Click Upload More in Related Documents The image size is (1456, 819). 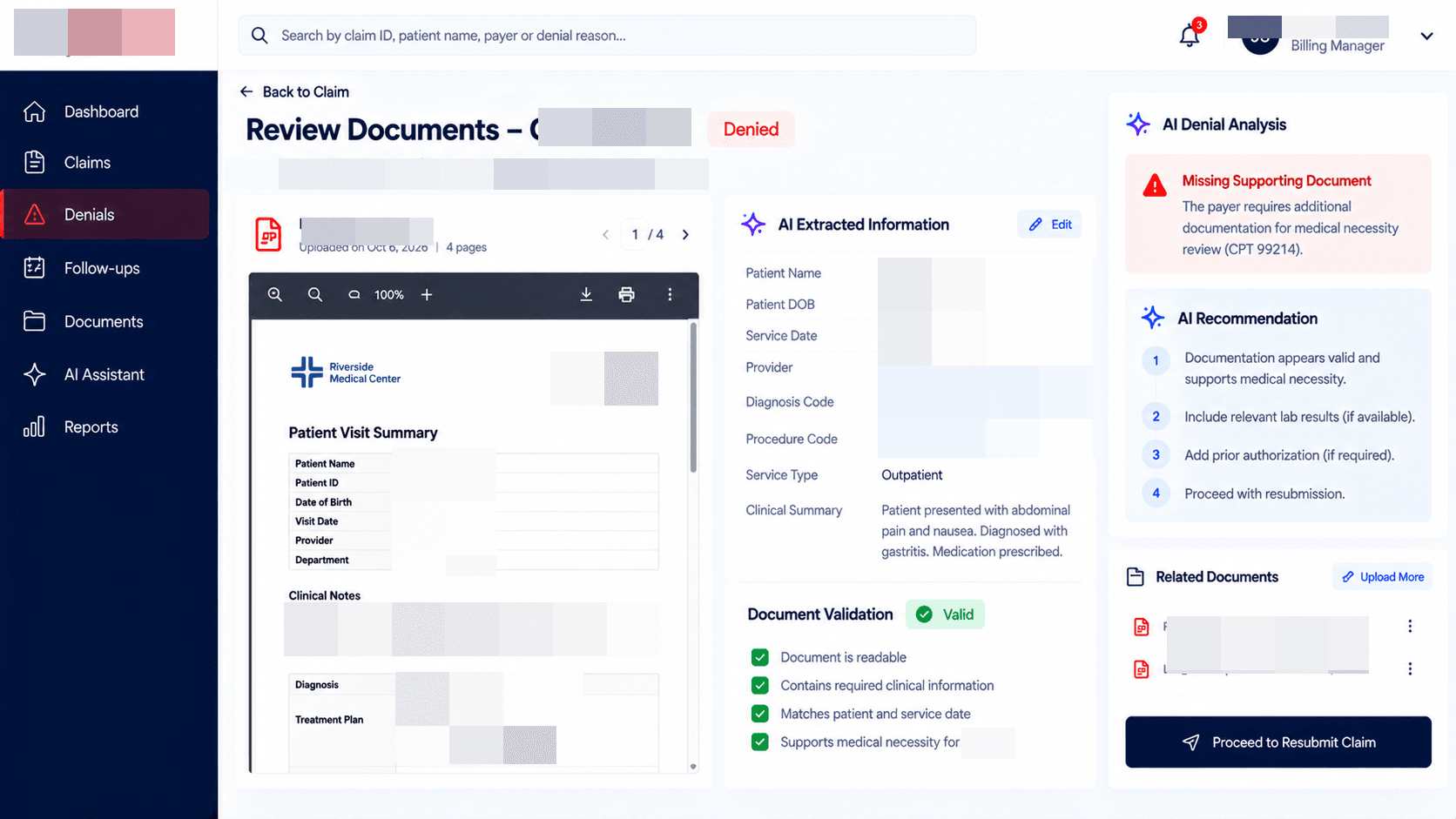(1383, 577)
